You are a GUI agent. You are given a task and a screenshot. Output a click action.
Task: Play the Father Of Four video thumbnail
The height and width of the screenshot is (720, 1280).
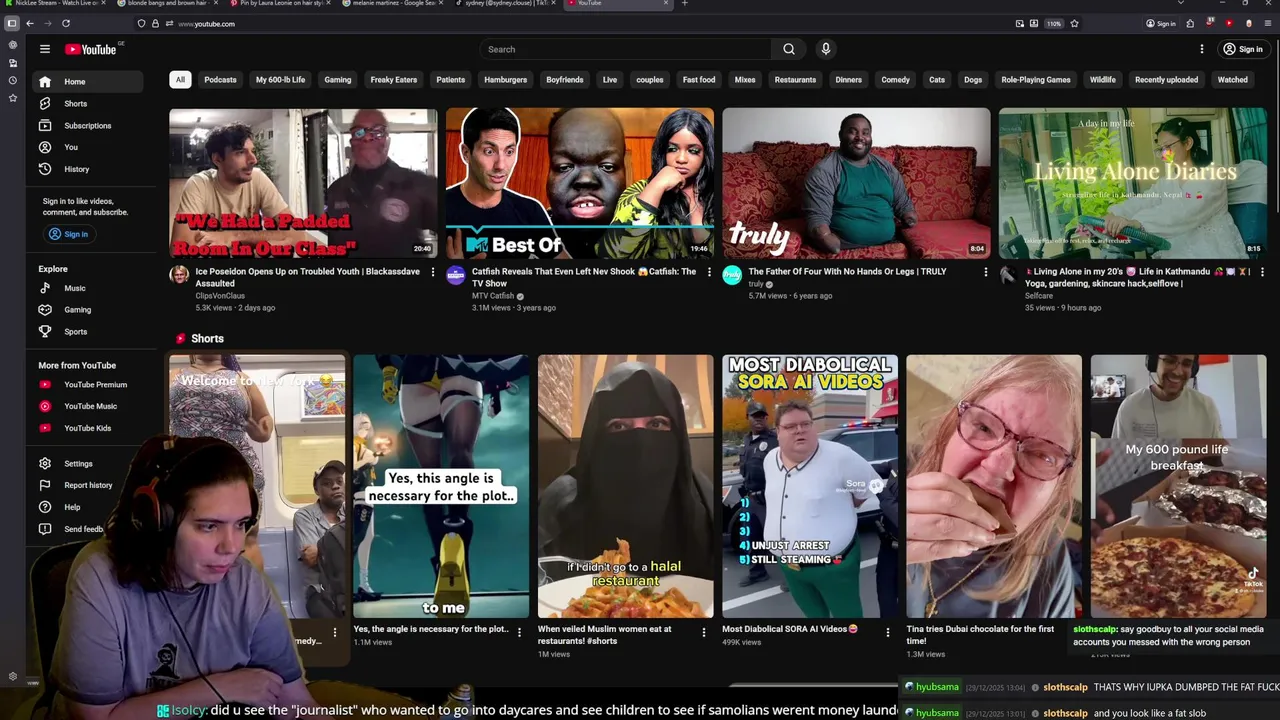pyautogui.click(x=856, y=183)
